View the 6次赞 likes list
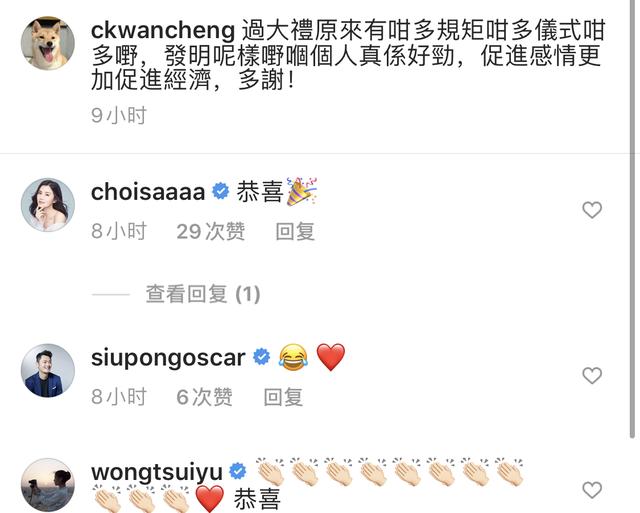Screen dimensions: 640x513 (204, 397)
